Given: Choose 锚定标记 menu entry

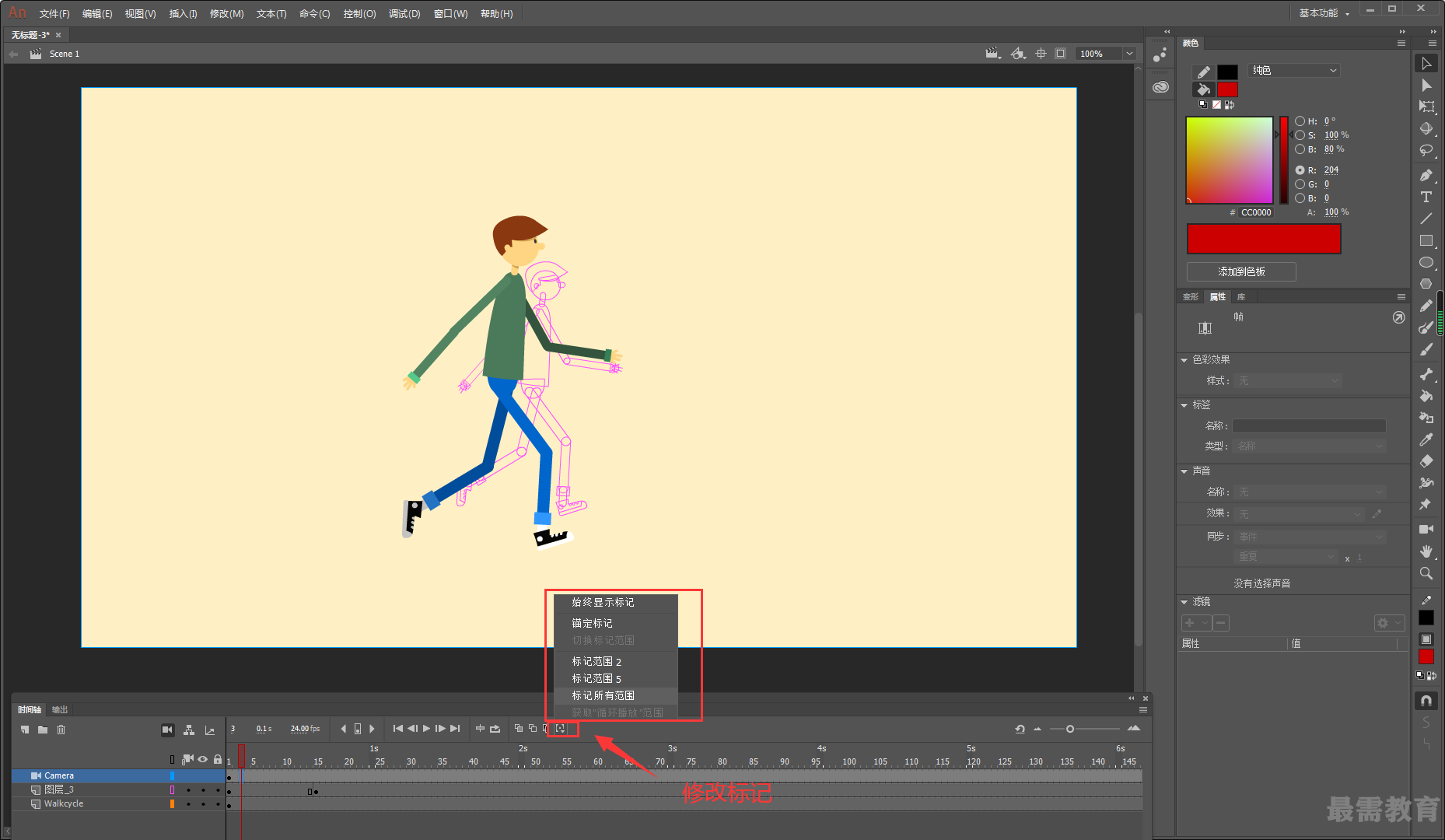Looking at the screenshot, I should [616, 623].
